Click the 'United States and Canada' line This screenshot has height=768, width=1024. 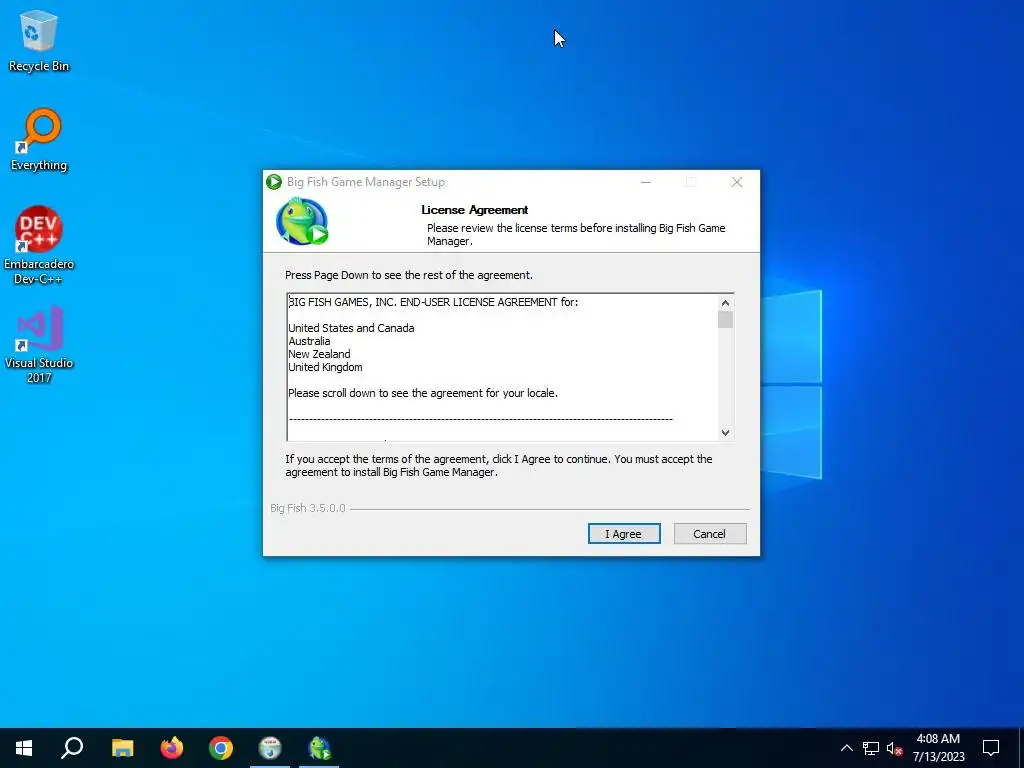pyautogui.click(x=351, y=328)
